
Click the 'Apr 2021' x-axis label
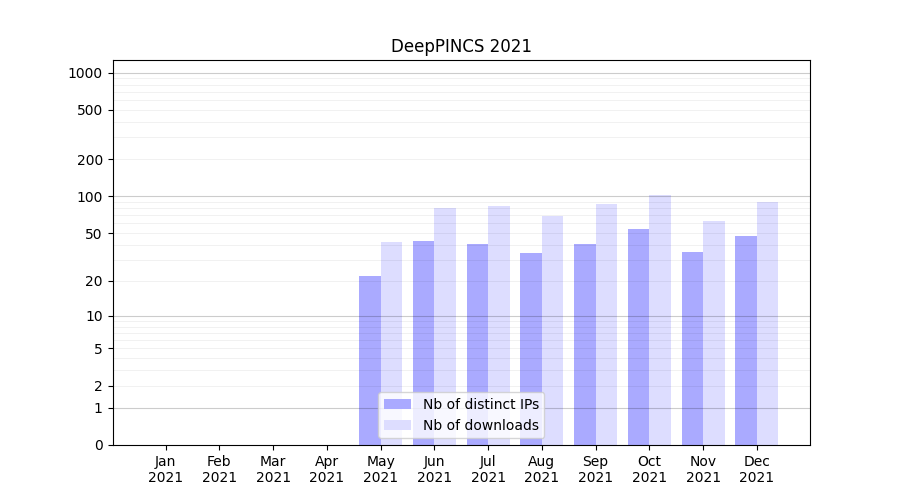[x=327, y=469]
